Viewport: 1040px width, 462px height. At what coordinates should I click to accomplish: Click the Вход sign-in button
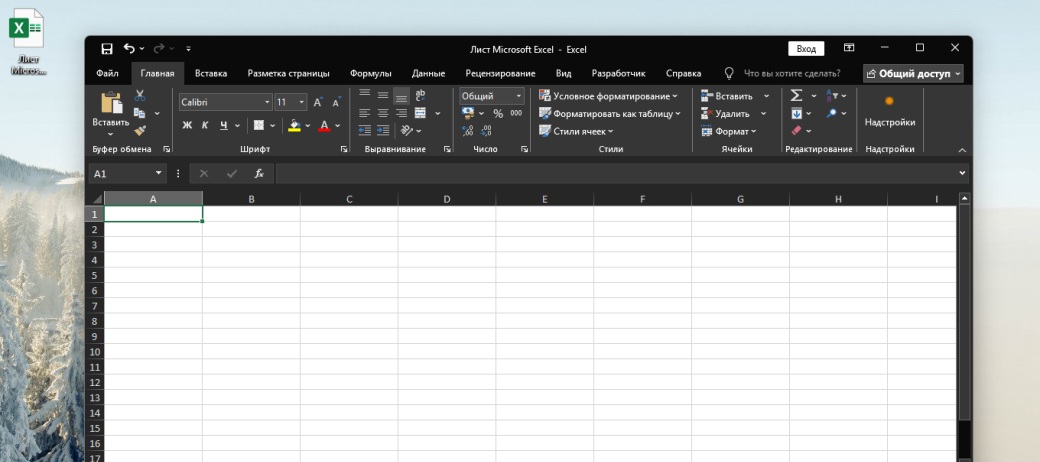click(x=806, y=48)
